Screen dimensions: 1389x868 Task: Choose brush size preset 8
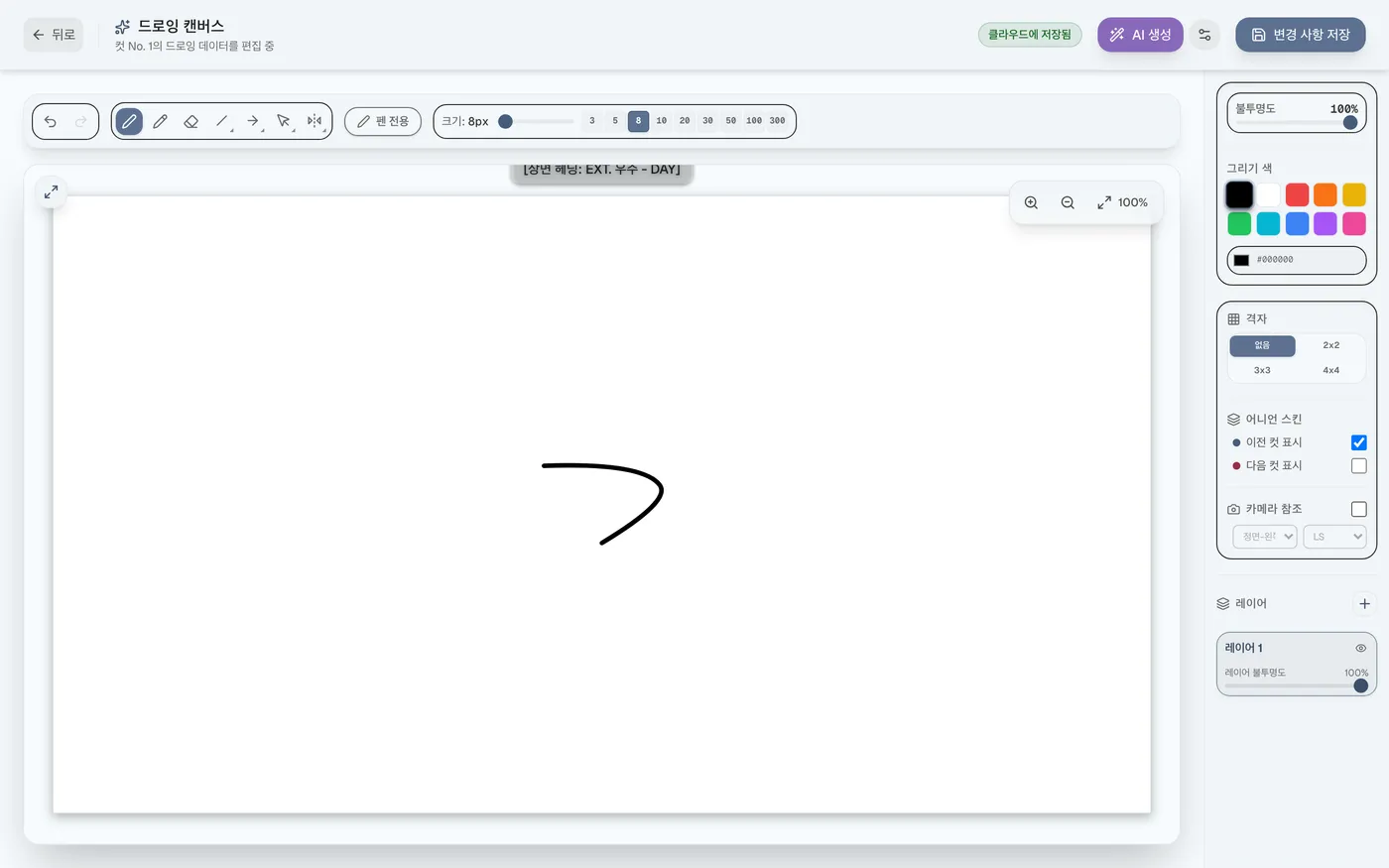pyautogui.click(x=638, y=121)
